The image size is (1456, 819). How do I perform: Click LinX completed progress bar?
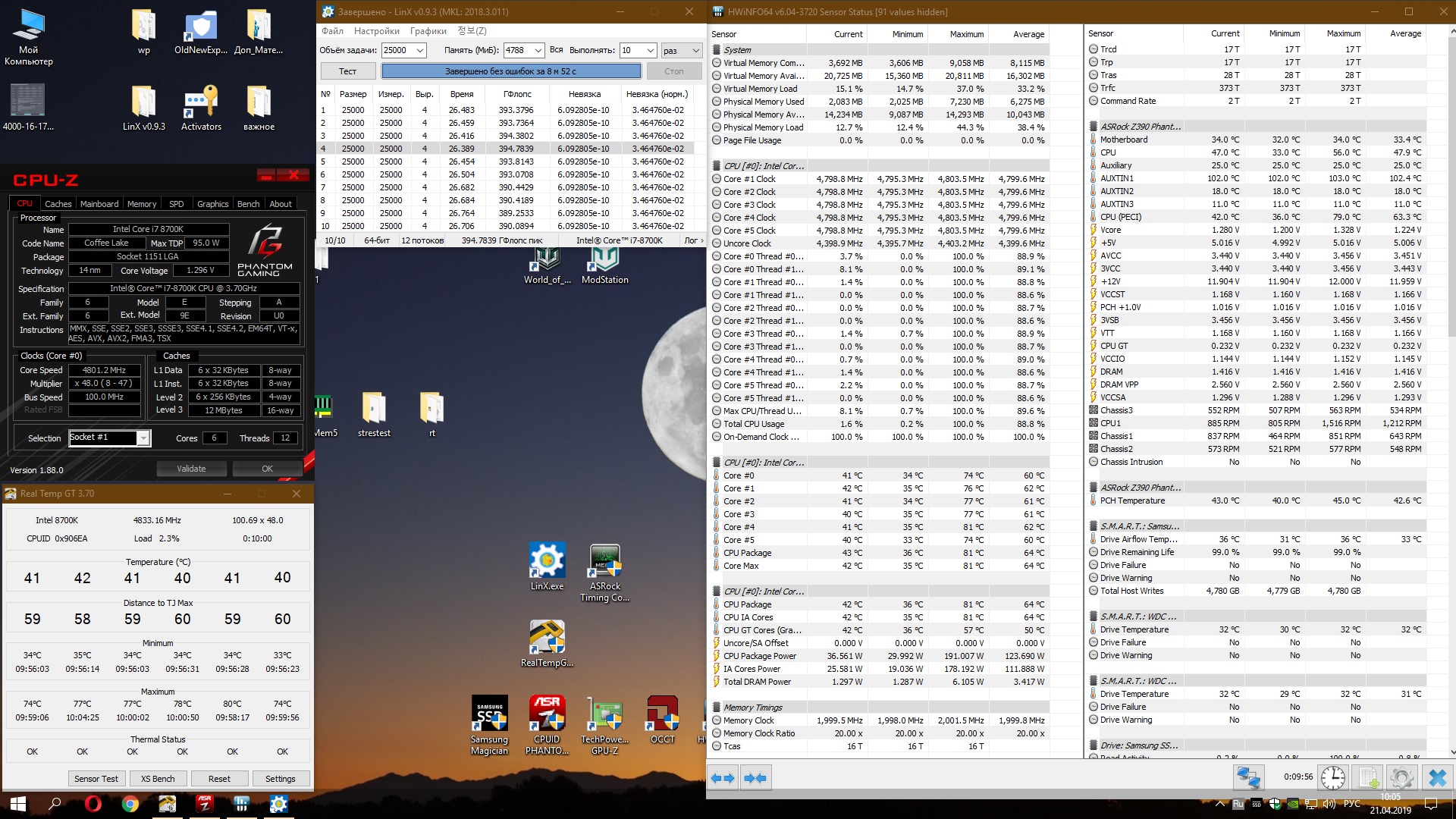pyautogui.click(x=510, y=71)
